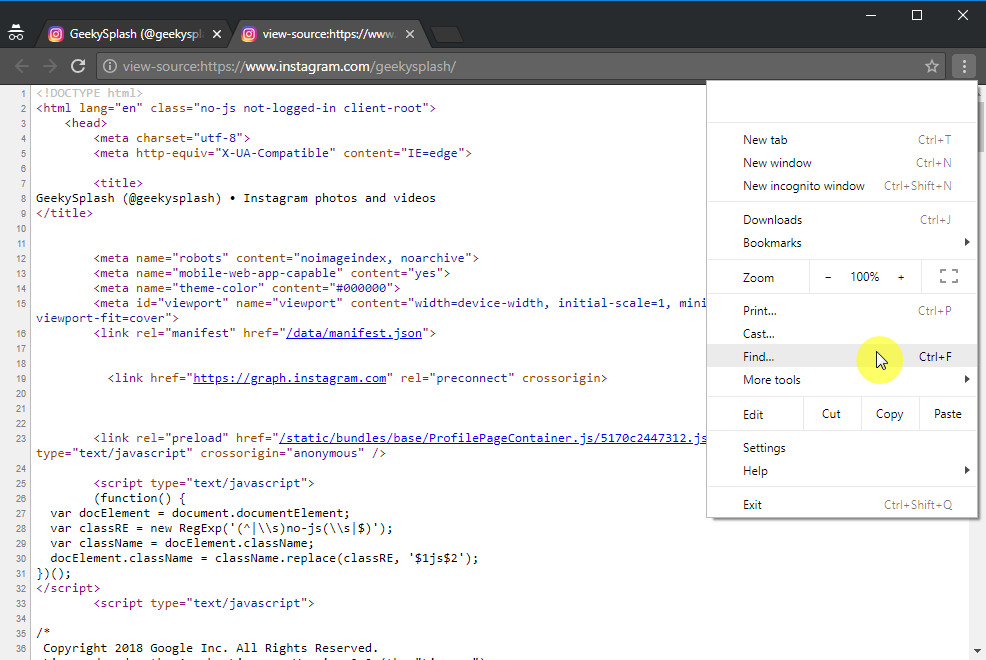Close the GeekySplash tab
The height and width of the screenshot is (660, 986).
click(x=217, y=34)
